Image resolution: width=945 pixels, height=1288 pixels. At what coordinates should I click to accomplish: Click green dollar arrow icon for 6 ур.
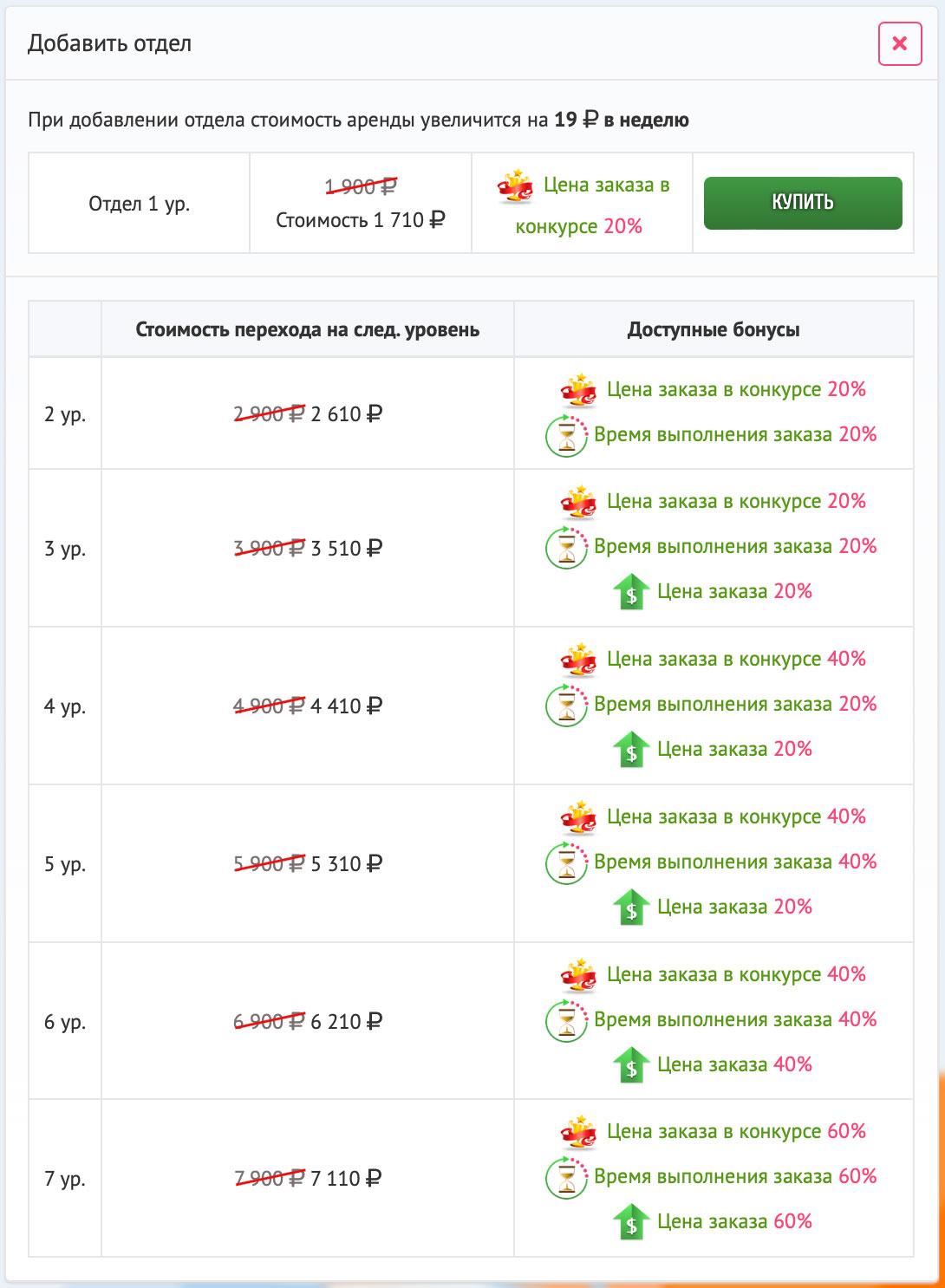pos(631,1065)
